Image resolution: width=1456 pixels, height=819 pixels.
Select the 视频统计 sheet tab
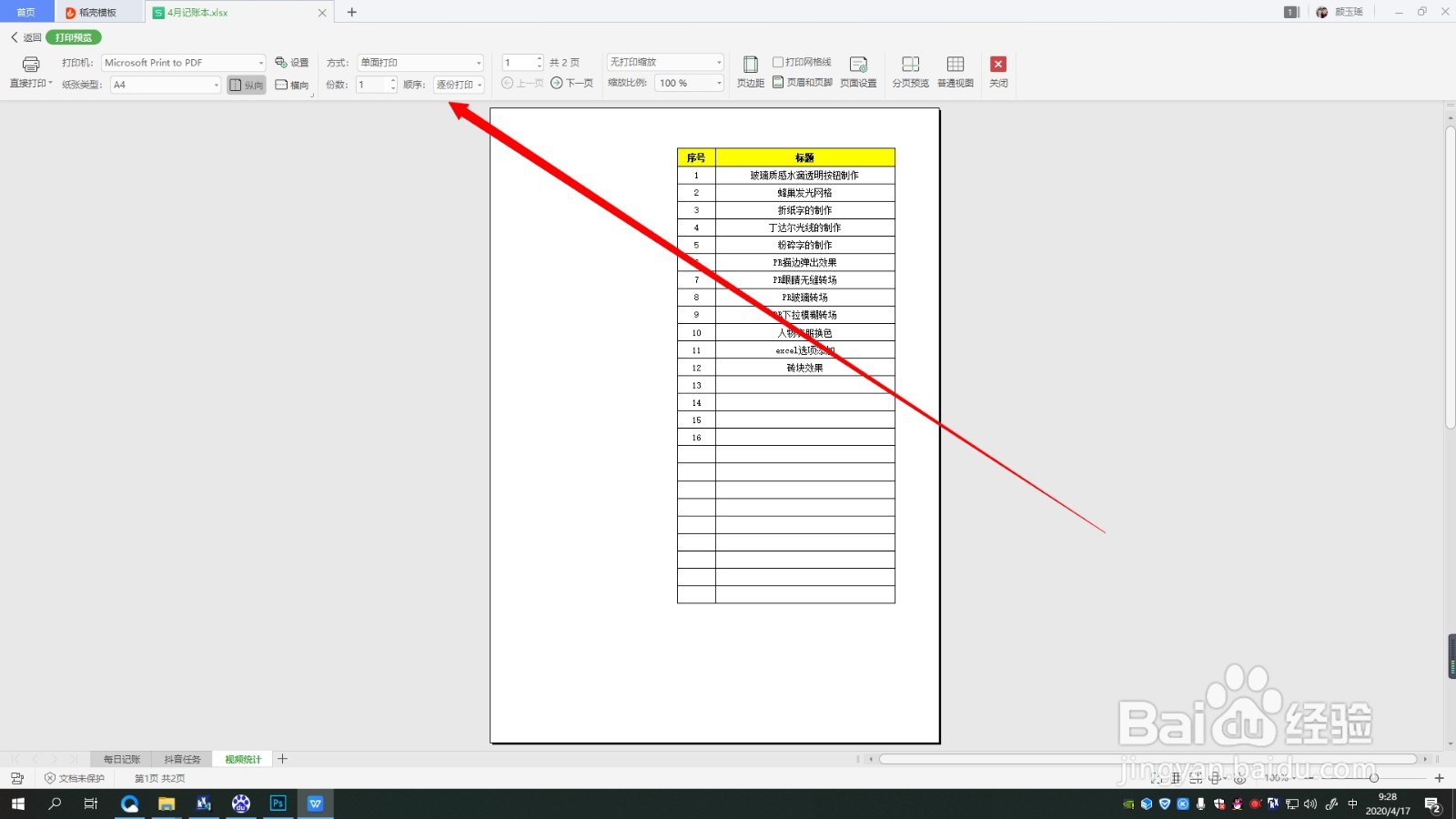click(x=243, y=759)
